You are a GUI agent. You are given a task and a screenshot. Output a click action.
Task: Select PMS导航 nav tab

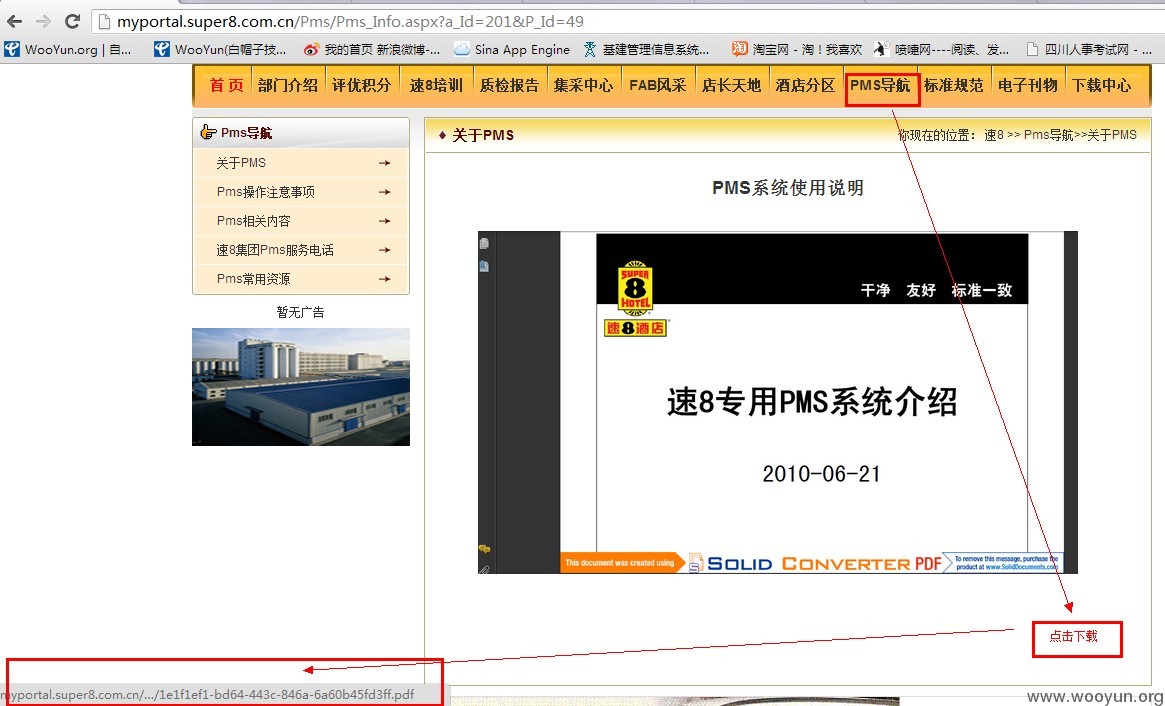(x=880, y=85)
